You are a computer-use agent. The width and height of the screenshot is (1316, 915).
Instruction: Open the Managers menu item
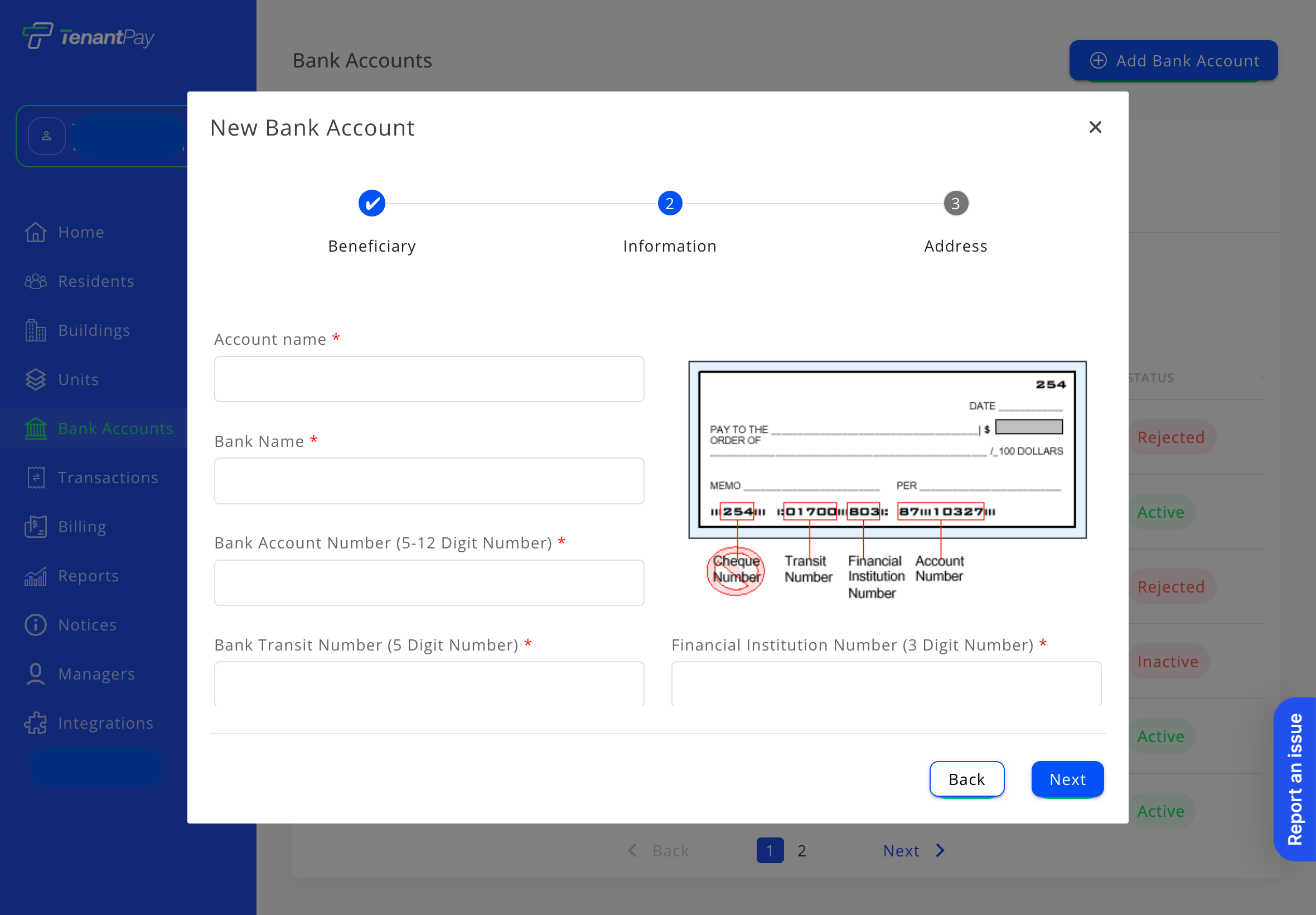[x=96, y=674]
